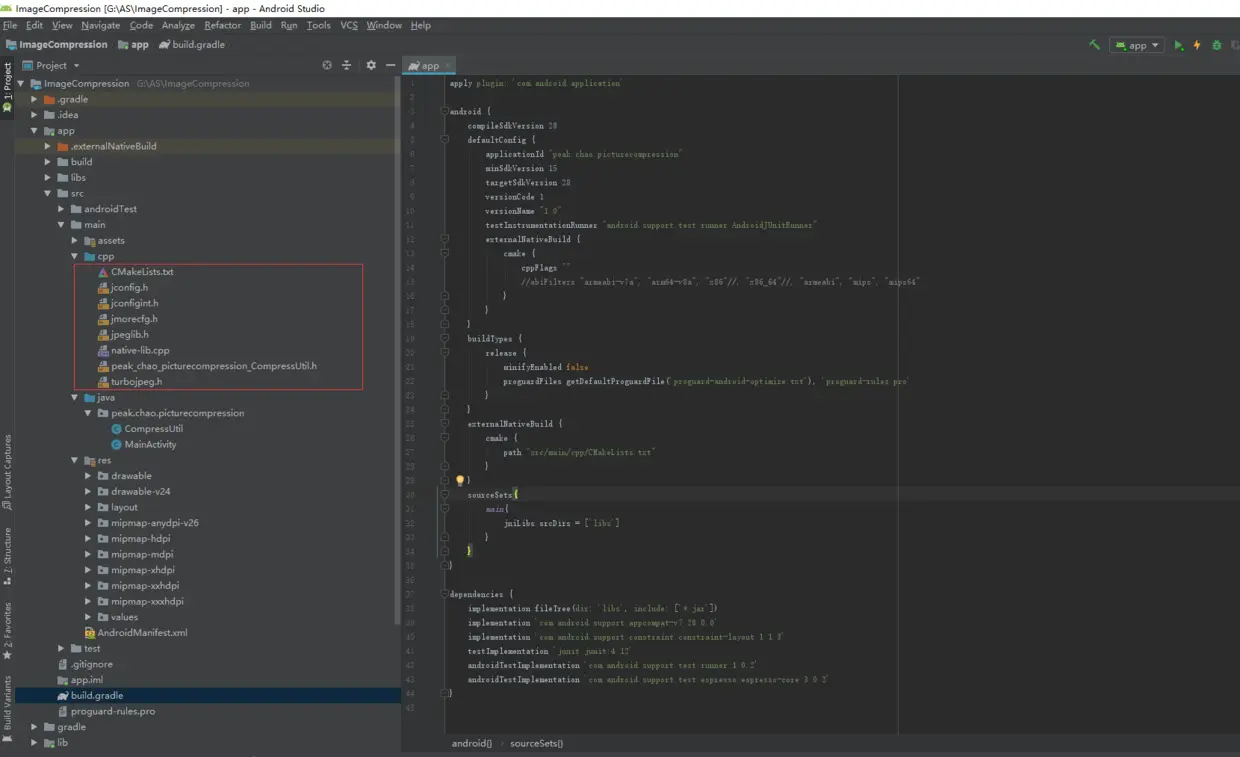
Task: Select turbojpeg.h file
Action: point(129,381)
